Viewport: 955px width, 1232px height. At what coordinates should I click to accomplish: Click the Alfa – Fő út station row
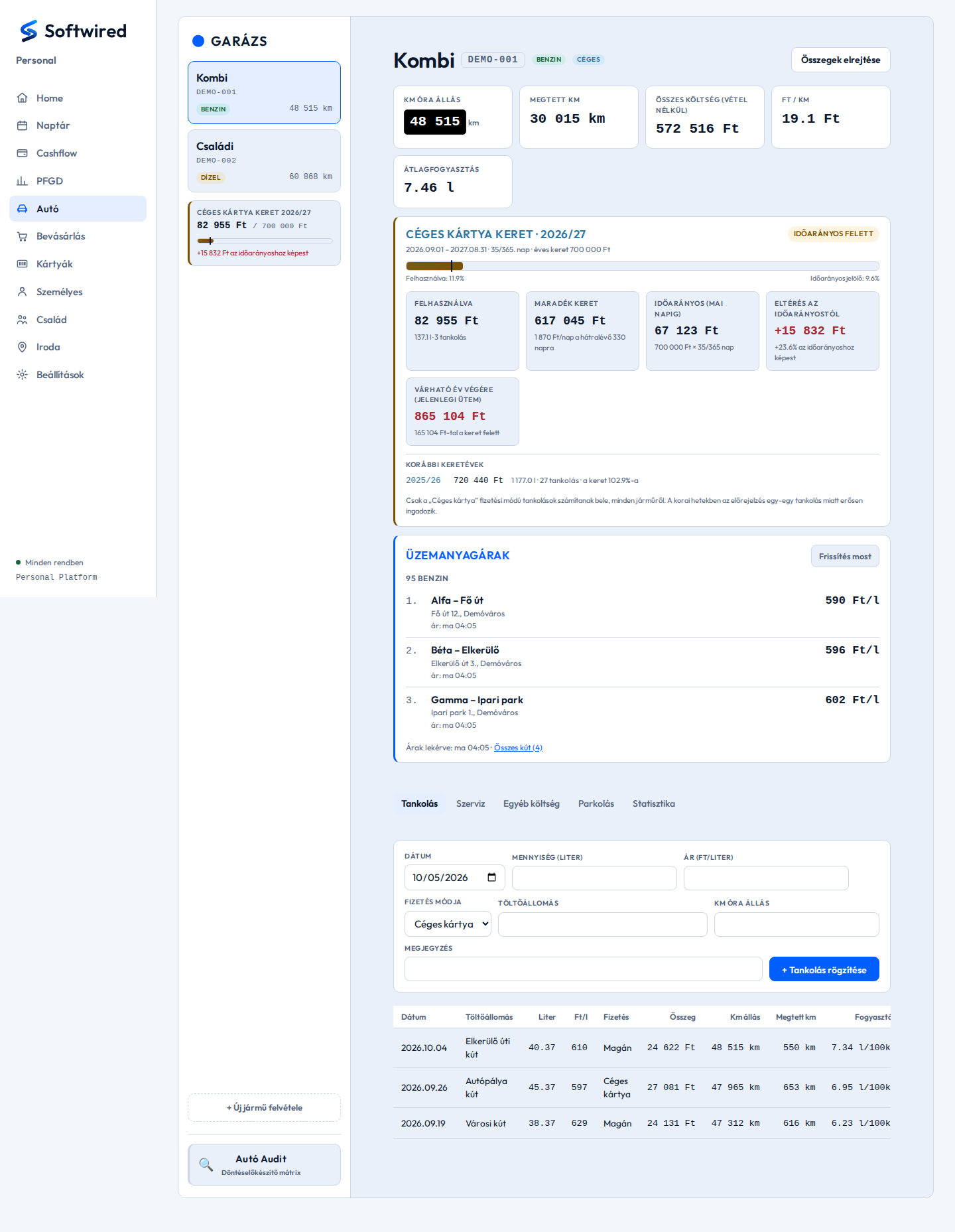click(x=642, y=612)
